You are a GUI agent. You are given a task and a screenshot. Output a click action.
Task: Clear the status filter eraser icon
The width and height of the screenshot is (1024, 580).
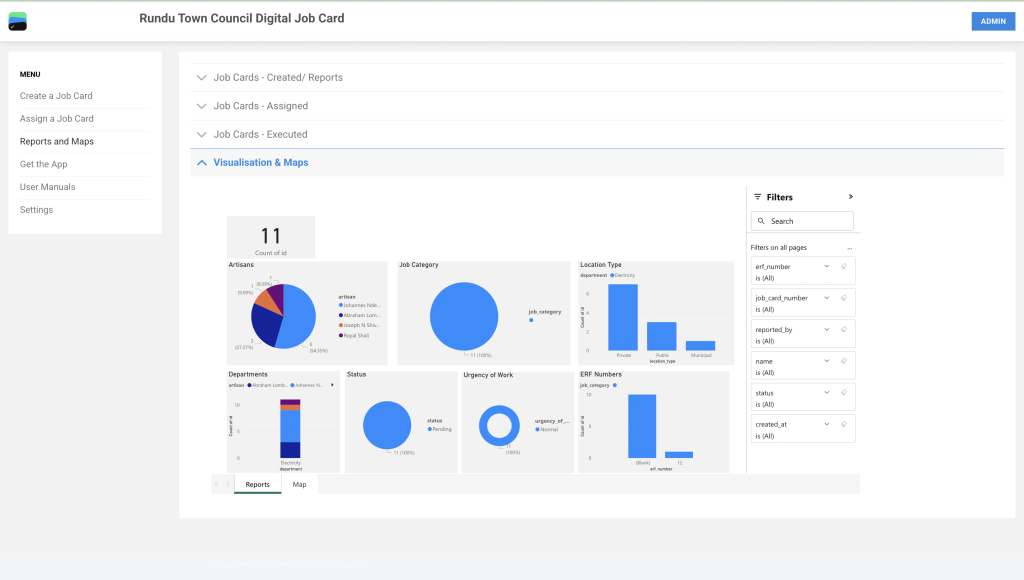(x=844, y=393)
